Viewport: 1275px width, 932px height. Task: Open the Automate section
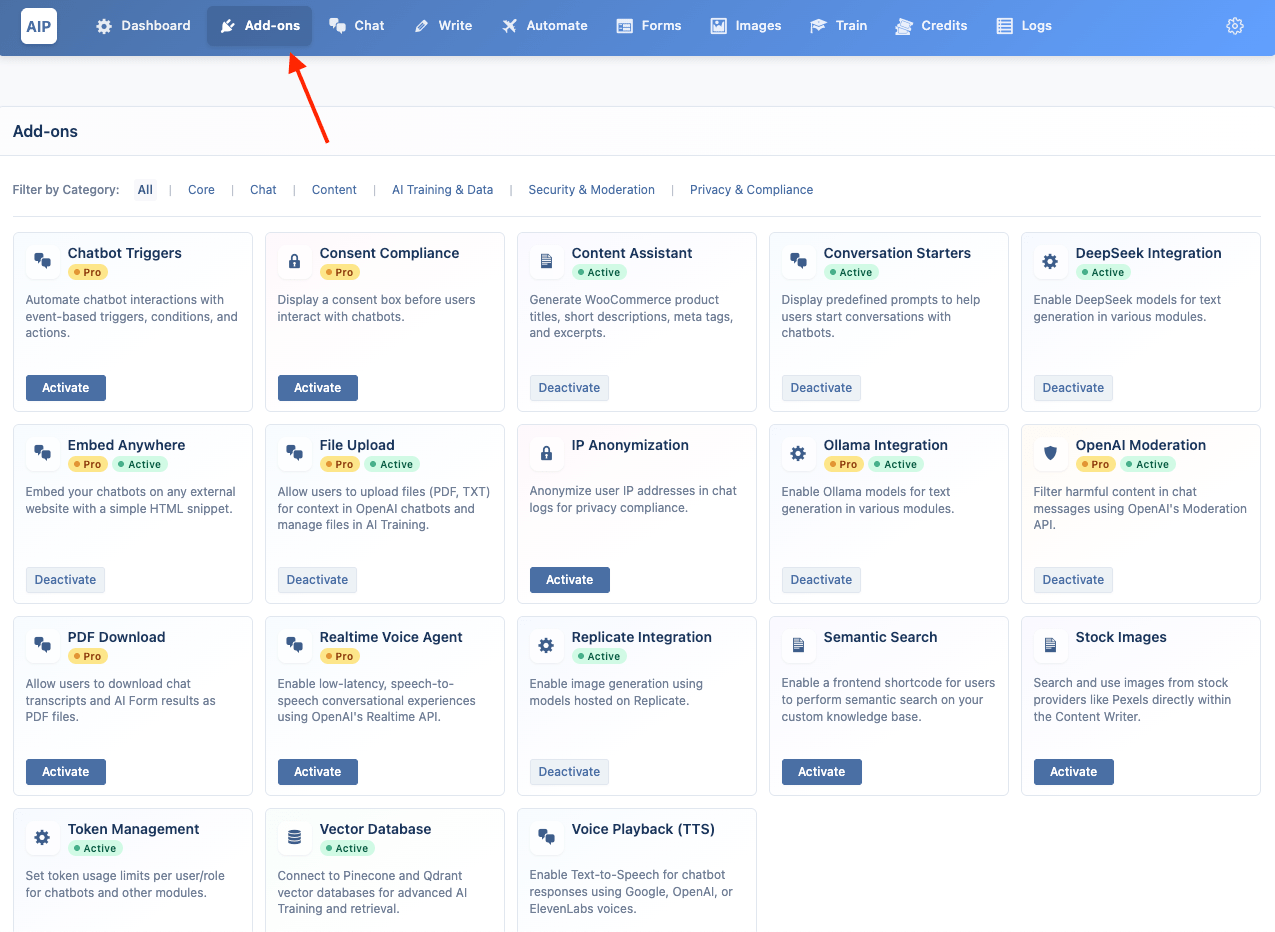click(545, 26)
